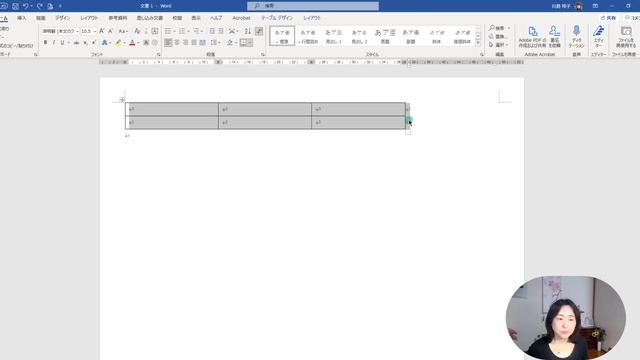Click the bullets list icon
The image size is (640, 360).
(x=168, y=31)
